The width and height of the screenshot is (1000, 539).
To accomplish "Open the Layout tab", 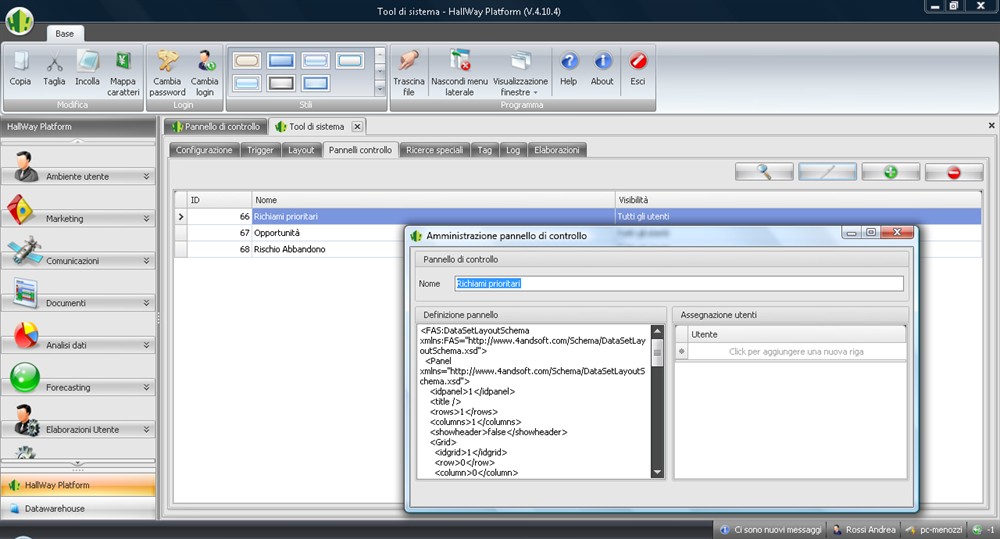I will coord(301,150).
